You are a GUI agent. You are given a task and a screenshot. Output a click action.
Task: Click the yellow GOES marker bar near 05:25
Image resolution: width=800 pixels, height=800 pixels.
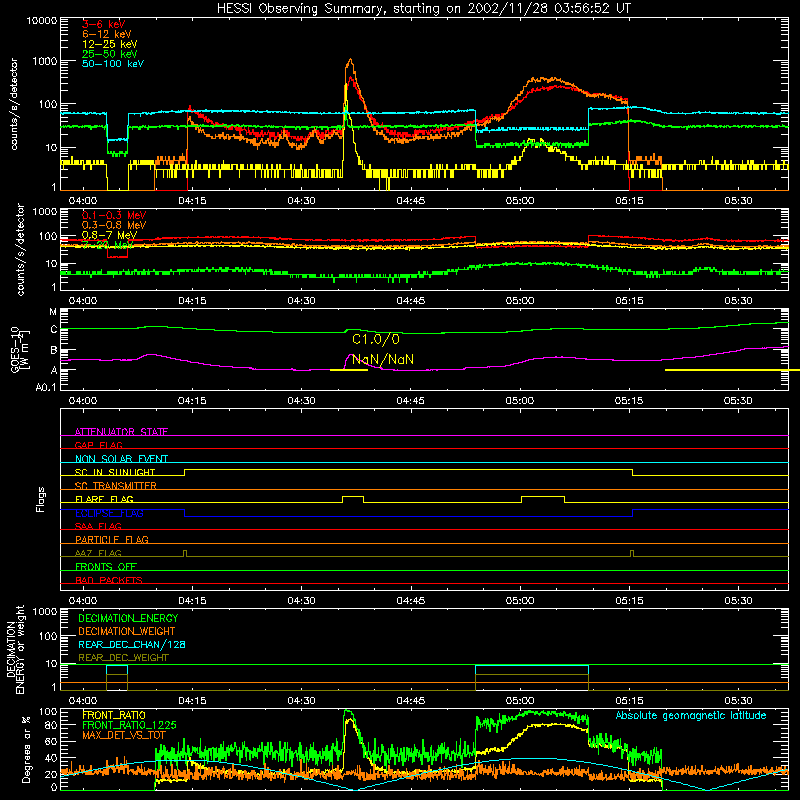pos(732,370)
